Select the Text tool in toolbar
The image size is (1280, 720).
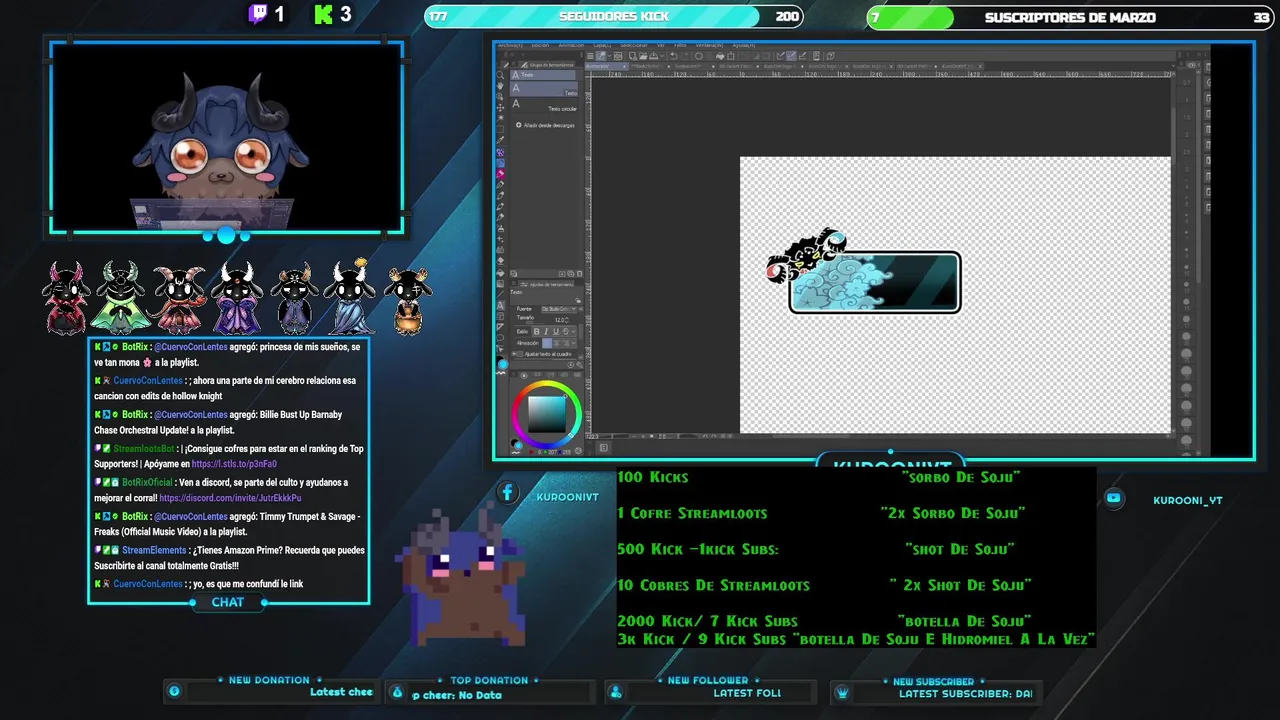click(x=500, y=305)
